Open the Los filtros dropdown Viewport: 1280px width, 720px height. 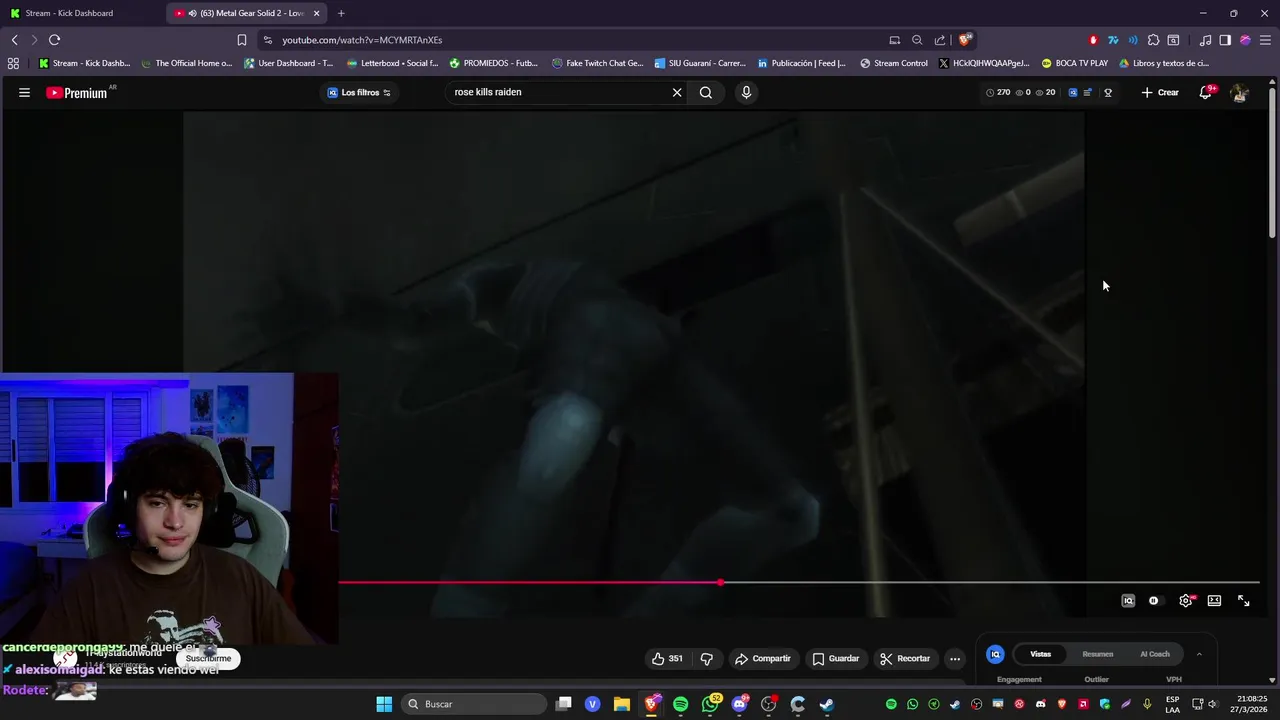point(359,92)
